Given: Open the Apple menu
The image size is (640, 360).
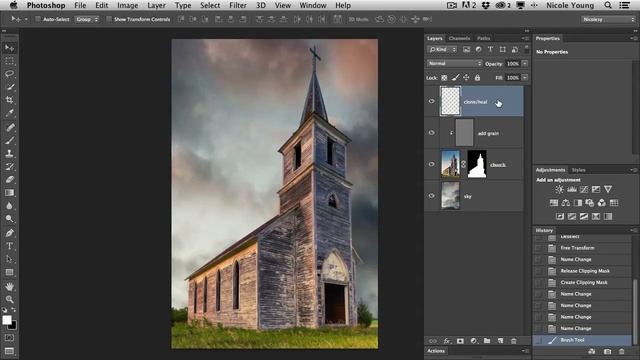Looking at the screenshot, I should (x=13, y=5).
